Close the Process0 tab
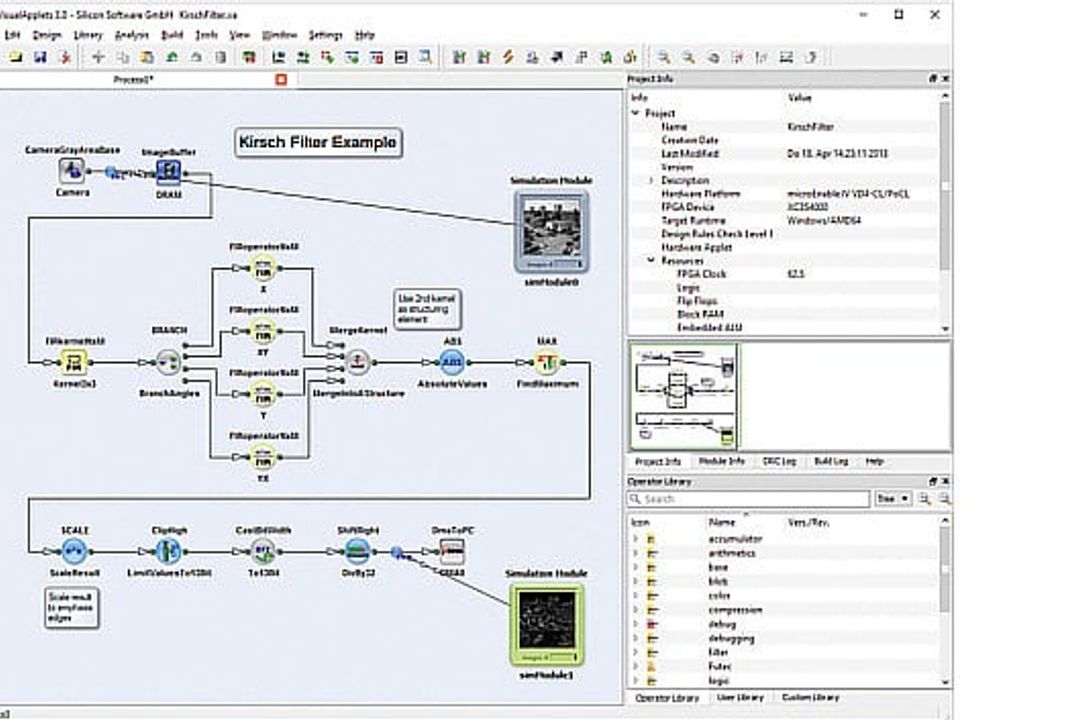Screen dimensions: 1080x720 tap(281, 80)
